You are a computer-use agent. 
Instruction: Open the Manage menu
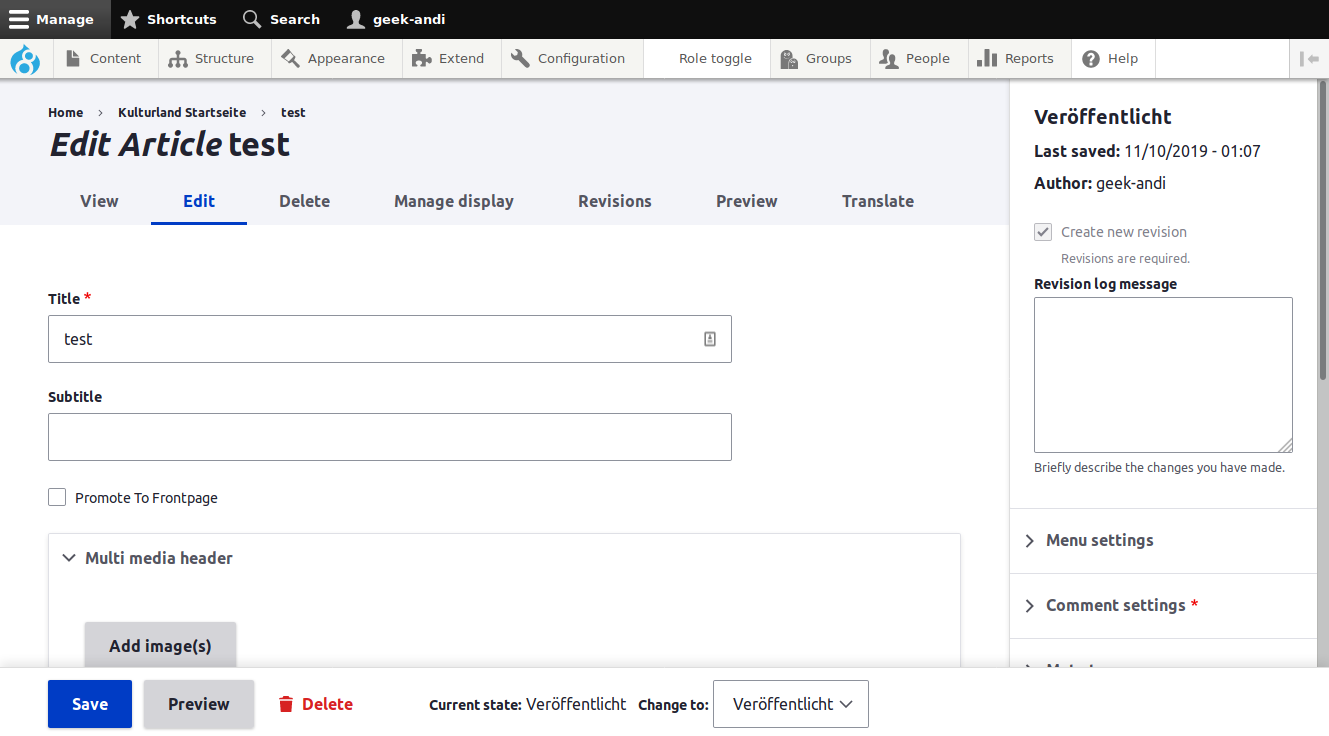tap(55, 18)
